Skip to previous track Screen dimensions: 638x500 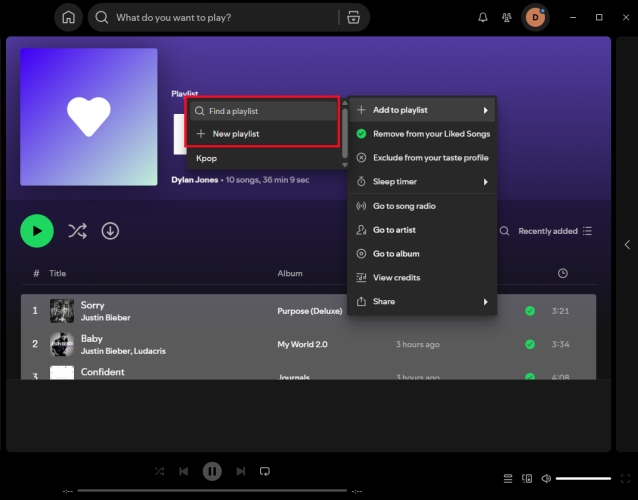(184, 472)
